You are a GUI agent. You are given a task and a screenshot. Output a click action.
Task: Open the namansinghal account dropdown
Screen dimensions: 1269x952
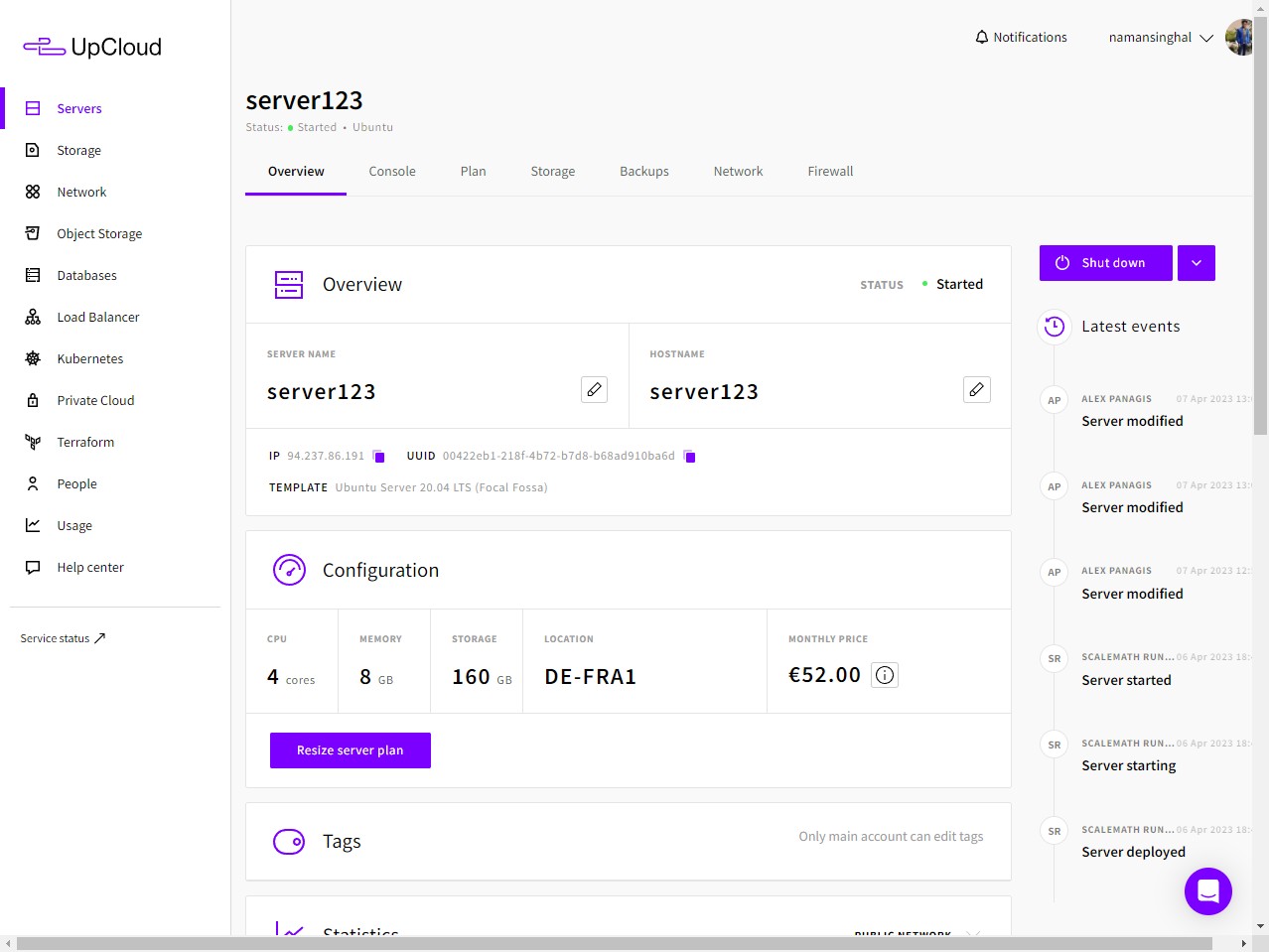[x=1160, y=38]
